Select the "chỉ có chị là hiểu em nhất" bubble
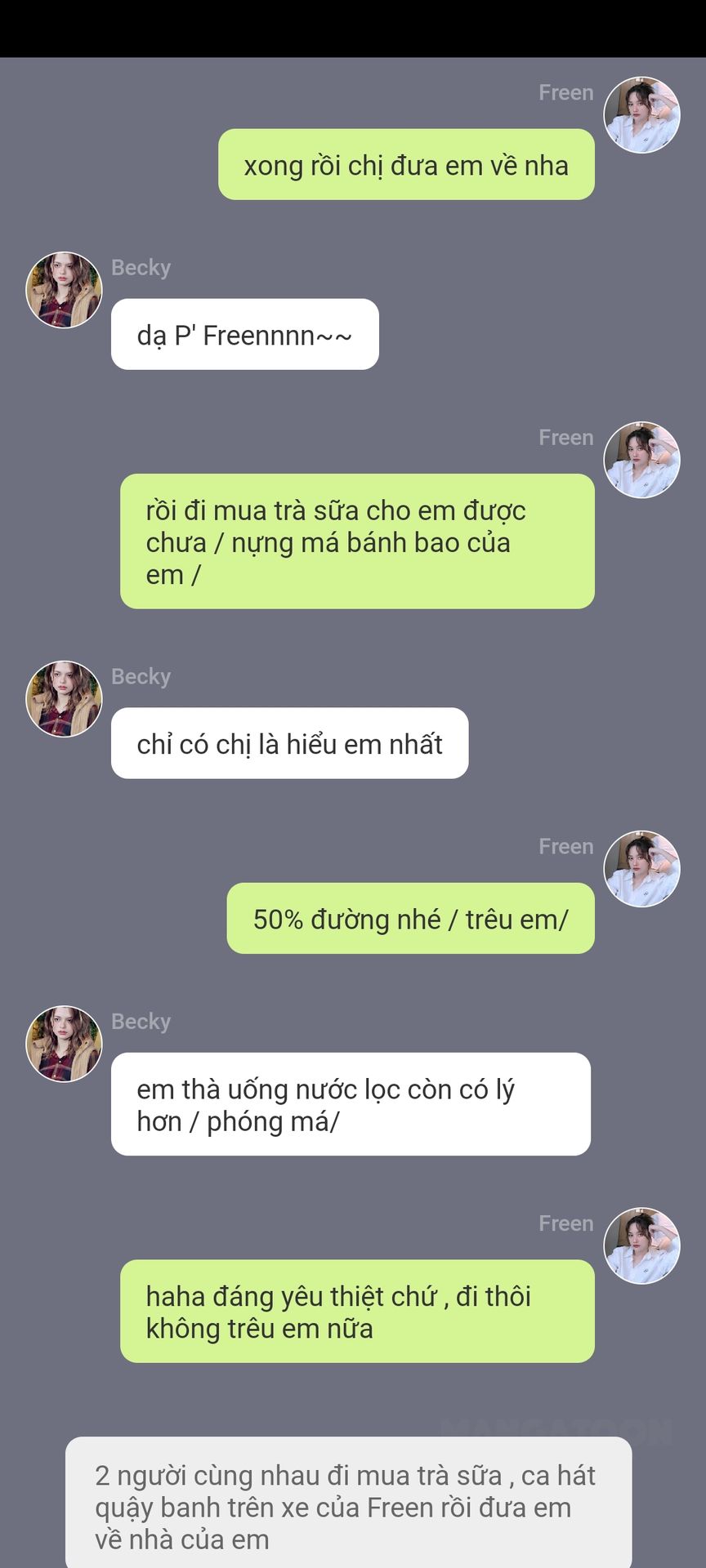706x1568 pixels. (290, 743)
